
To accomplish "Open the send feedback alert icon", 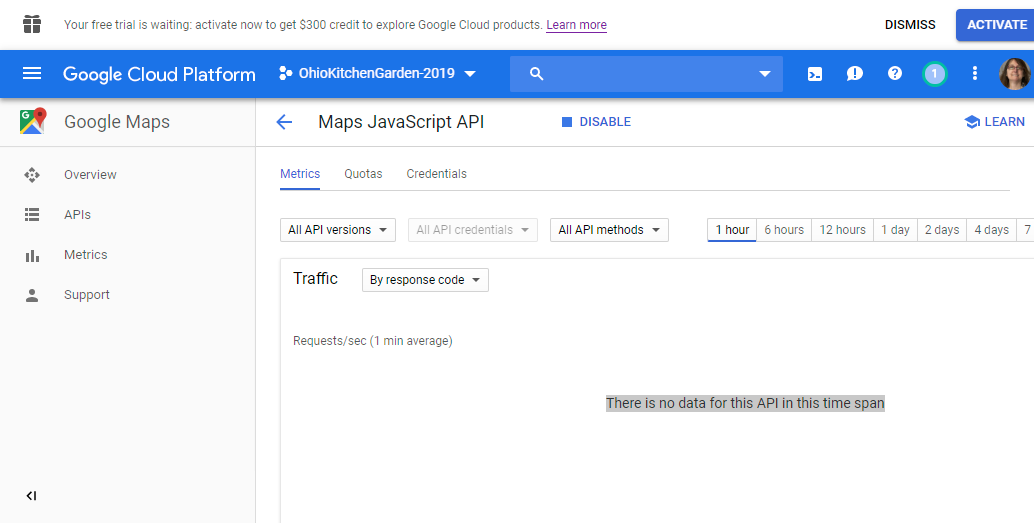I will [x=855, y=74].
